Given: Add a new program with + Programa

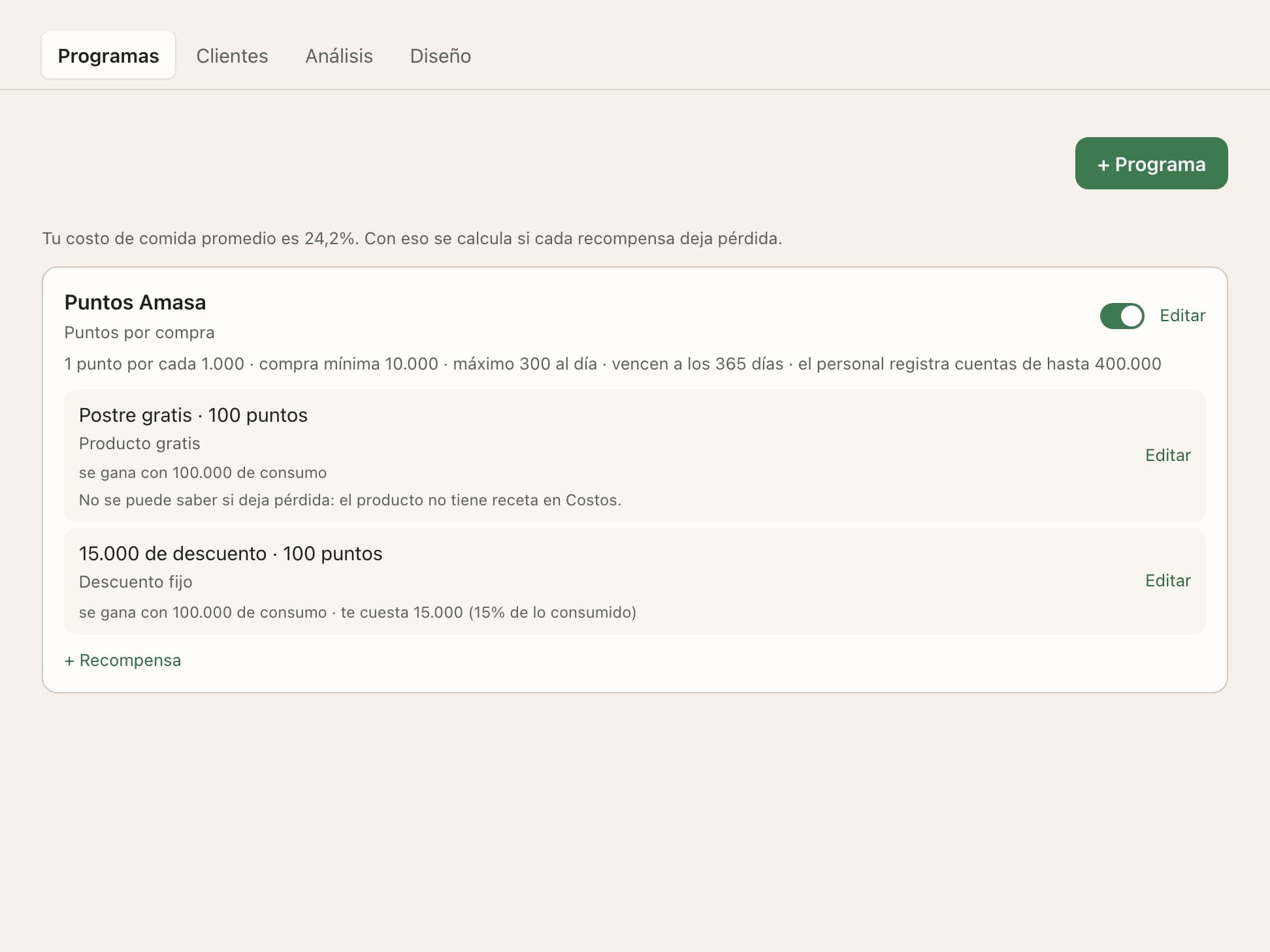Looking at the screenshot, I should tap(1151, 163).
